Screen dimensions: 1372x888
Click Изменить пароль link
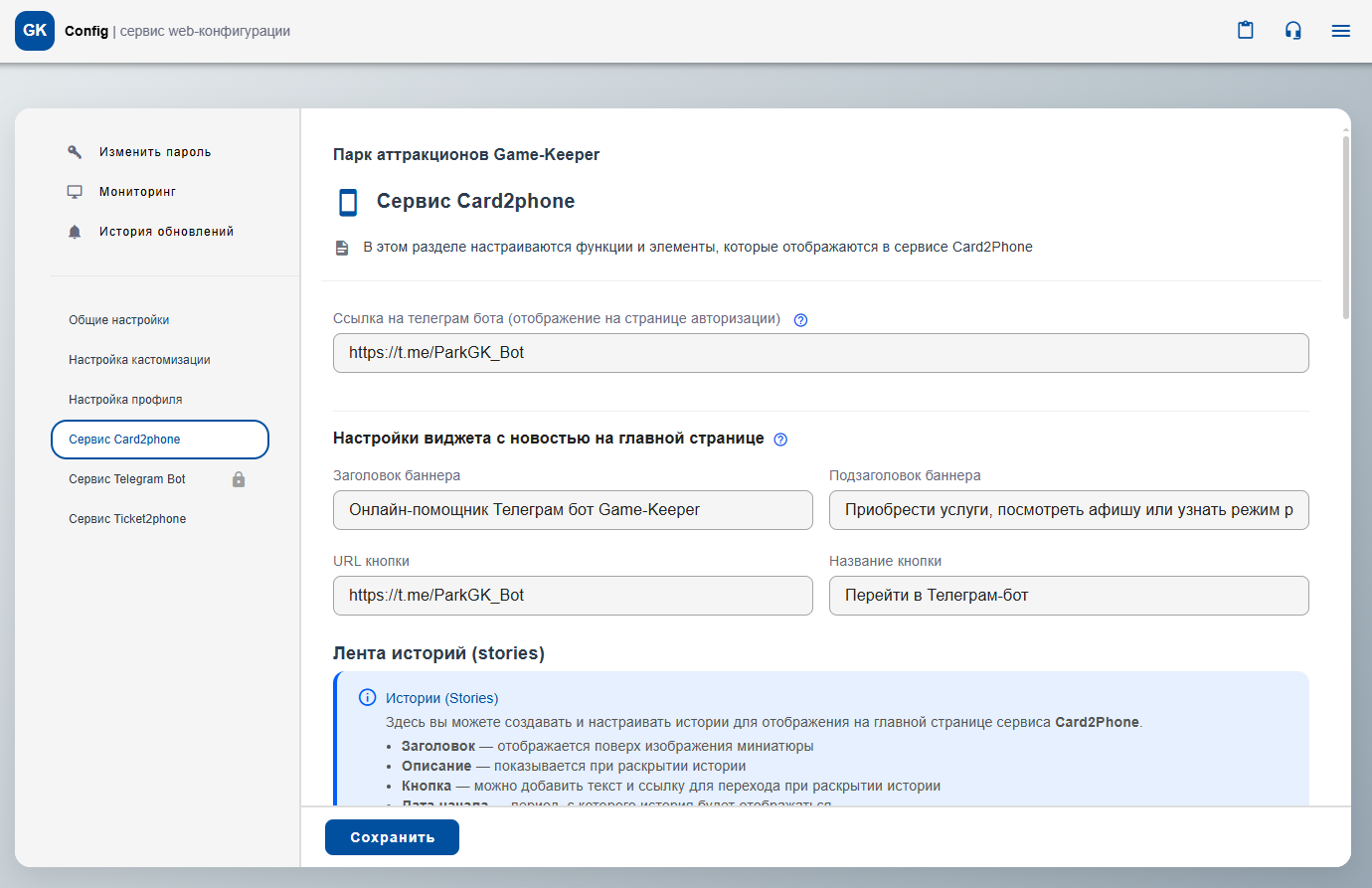[155, 152]
